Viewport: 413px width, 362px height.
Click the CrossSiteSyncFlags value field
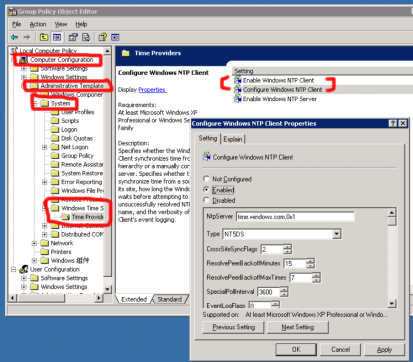[272, 249]
